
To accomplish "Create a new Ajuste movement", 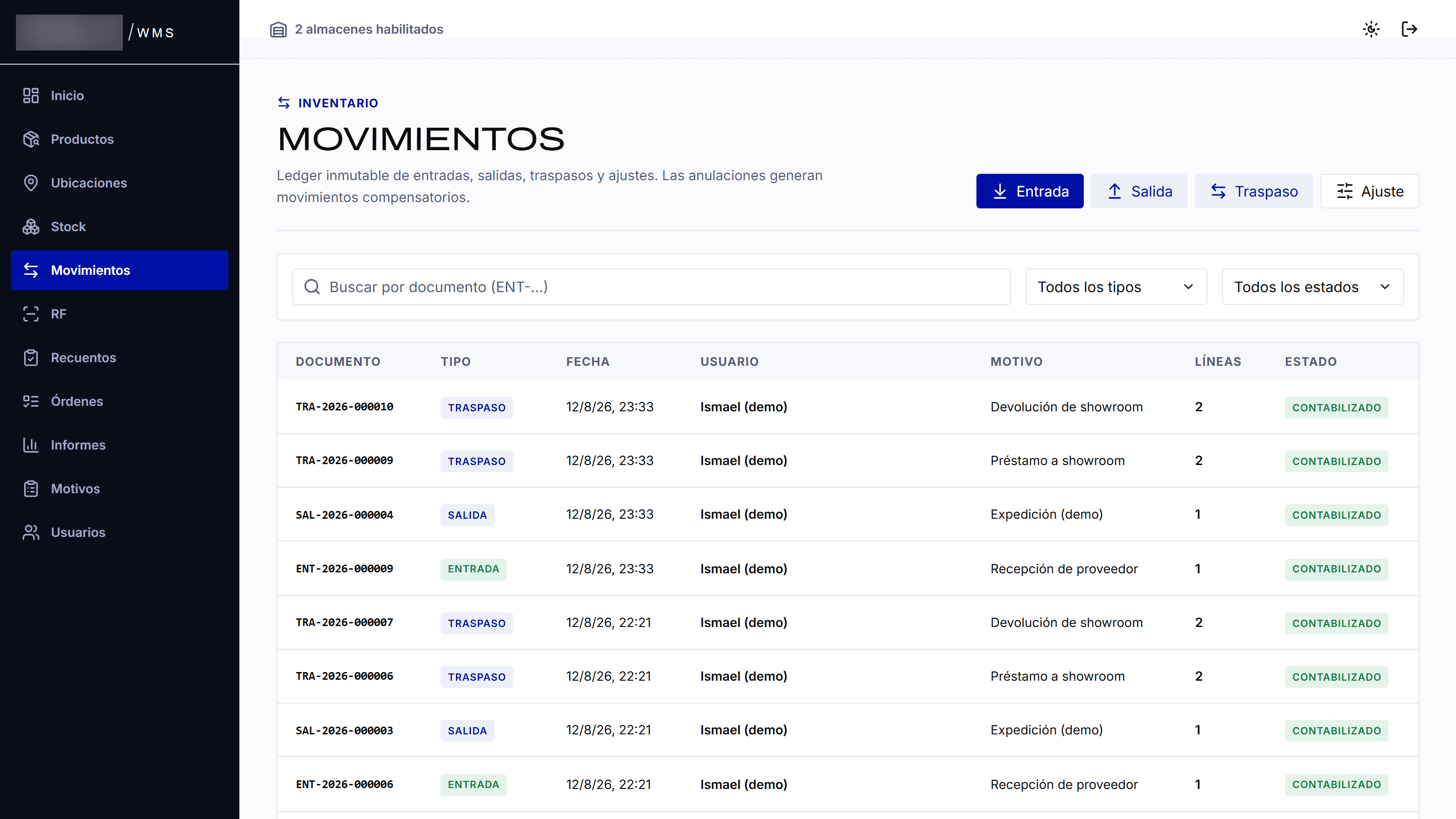I will [x=1370, y=191].
